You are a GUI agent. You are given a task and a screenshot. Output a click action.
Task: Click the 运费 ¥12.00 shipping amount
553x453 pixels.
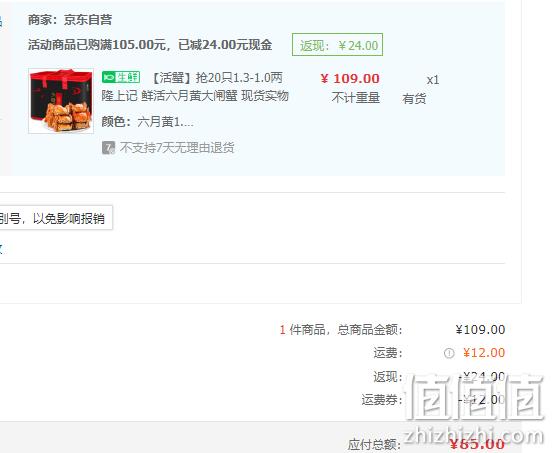click(484, 353)
